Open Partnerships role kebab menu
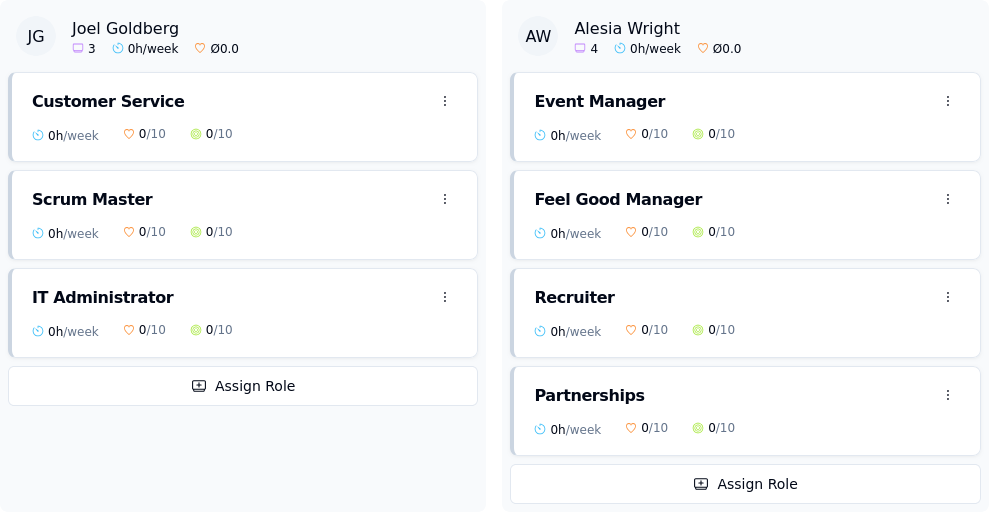The width and height of the screenshot is (989, 512). coord(948,395)
